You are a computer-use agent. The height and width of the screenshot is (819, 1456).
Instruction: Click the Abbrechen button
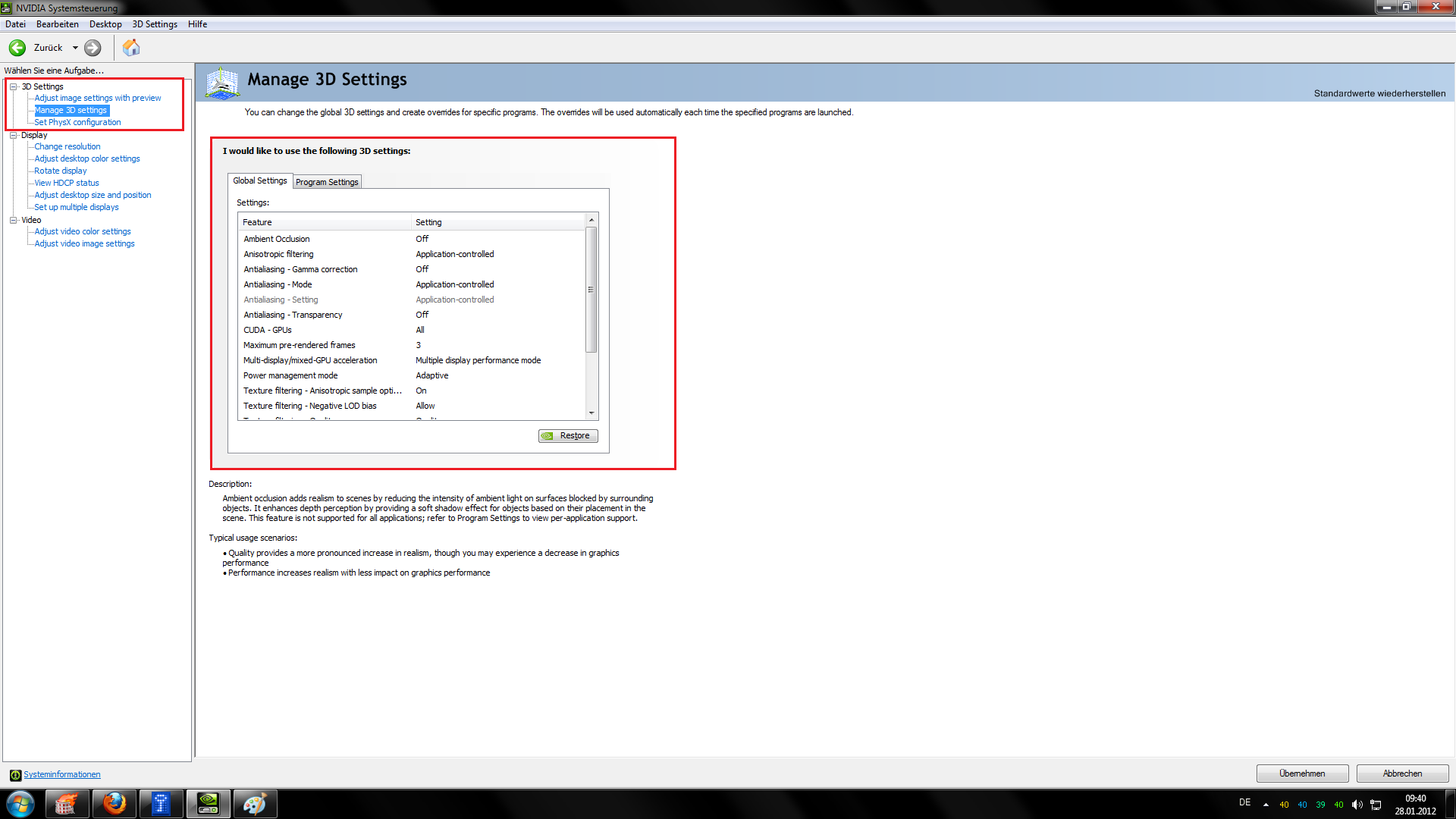coord(1402,773)
